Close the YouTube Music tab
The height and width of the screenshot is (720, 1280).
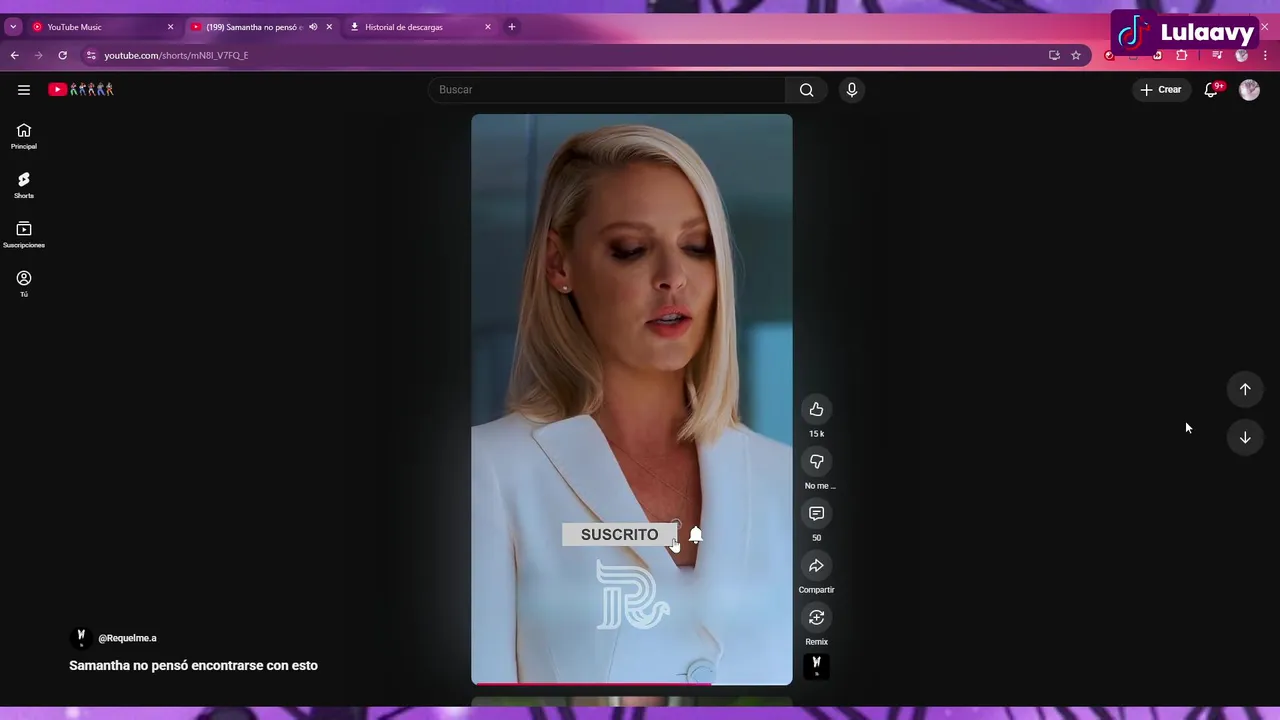(x=170, y=27)
